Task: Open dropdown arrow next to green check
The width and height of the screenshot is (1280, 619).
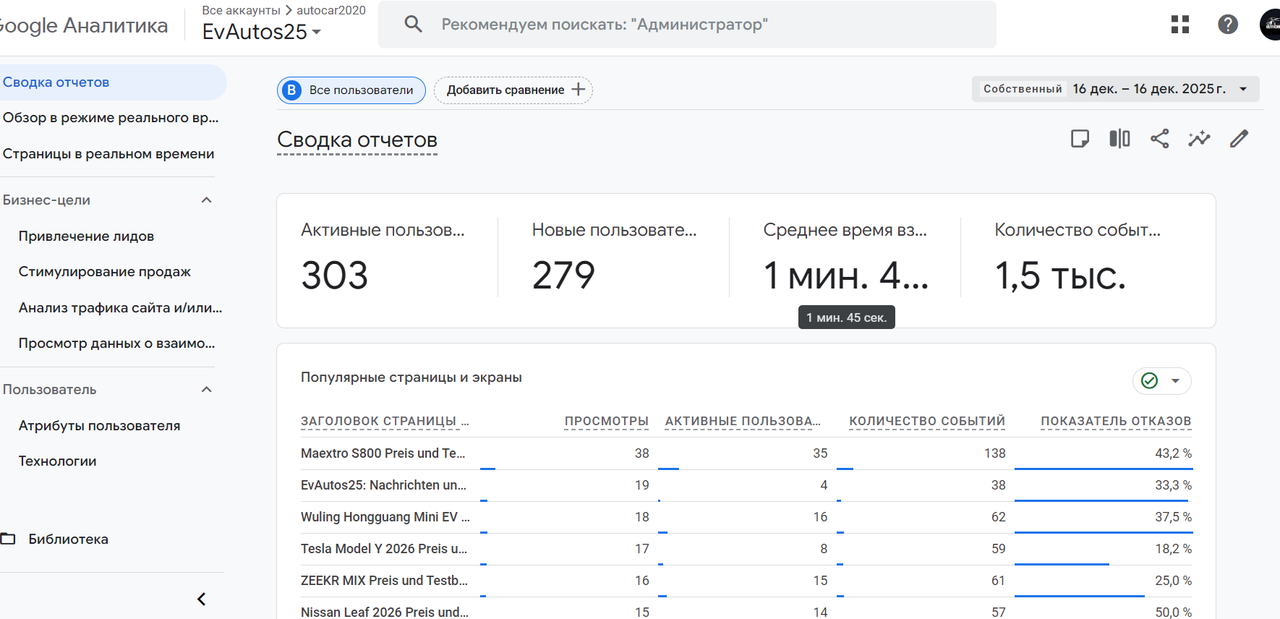Action: coord(1176,381)
